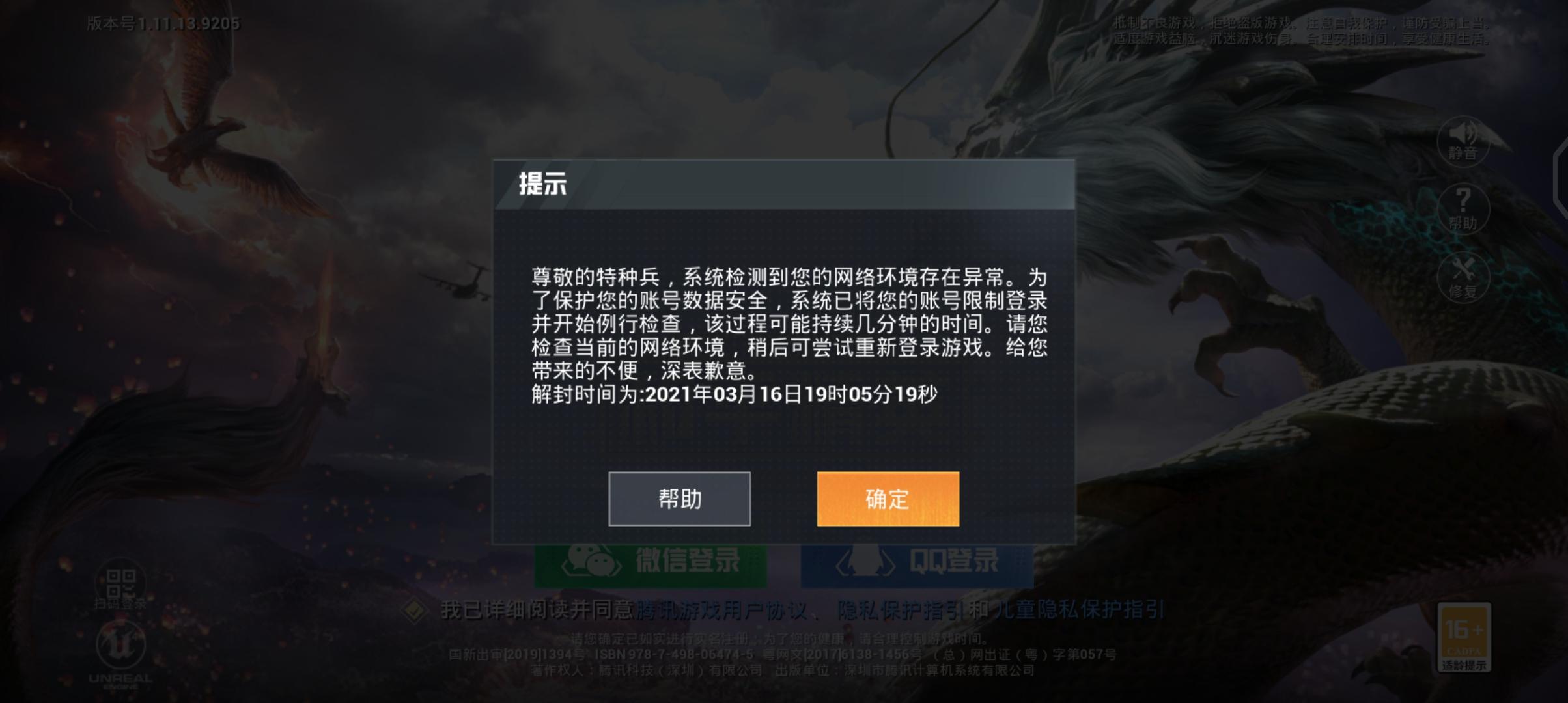Click the orange 确定 confirm button
This screenshot has height=703, width=1568.
click(888, 499)
